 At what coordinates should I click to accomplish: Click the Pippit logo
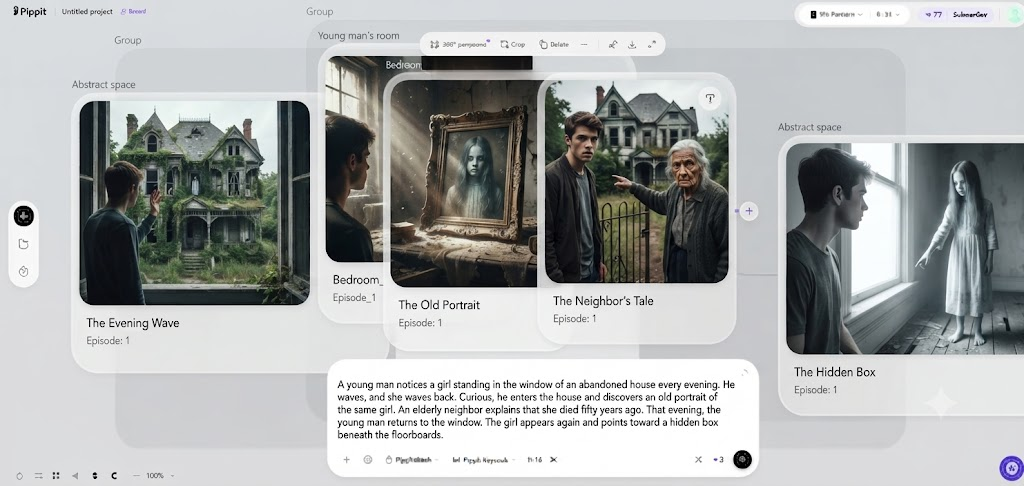coord(29,12)
